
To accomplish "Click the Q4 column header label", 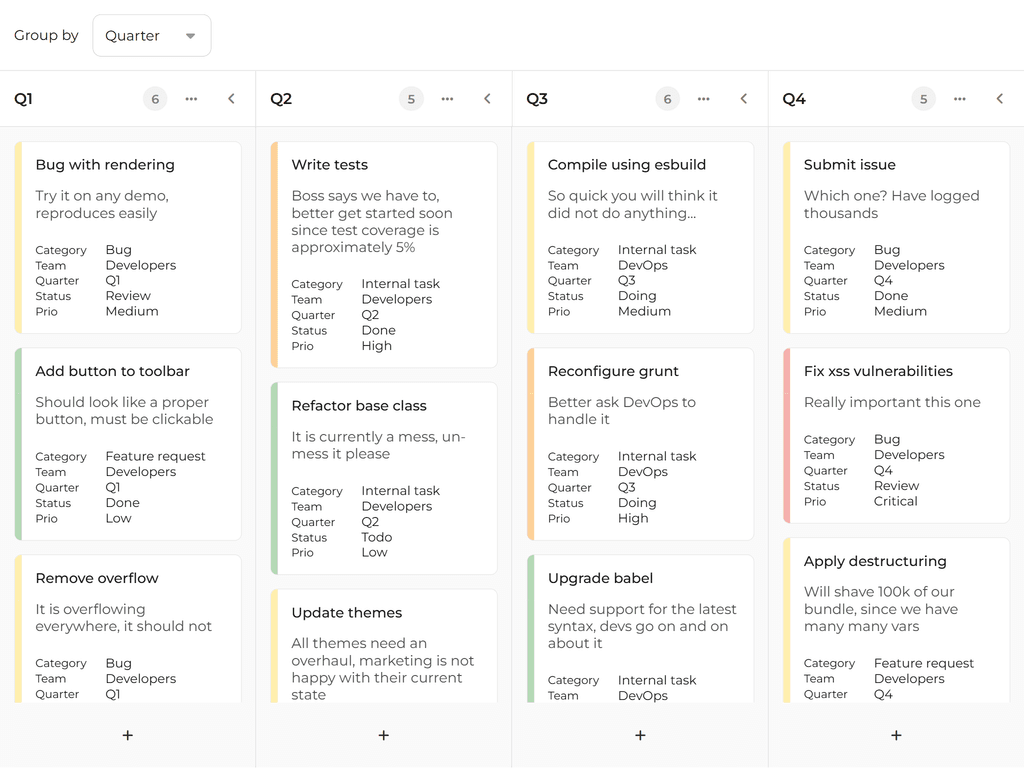I will click(x=794, y=98).
